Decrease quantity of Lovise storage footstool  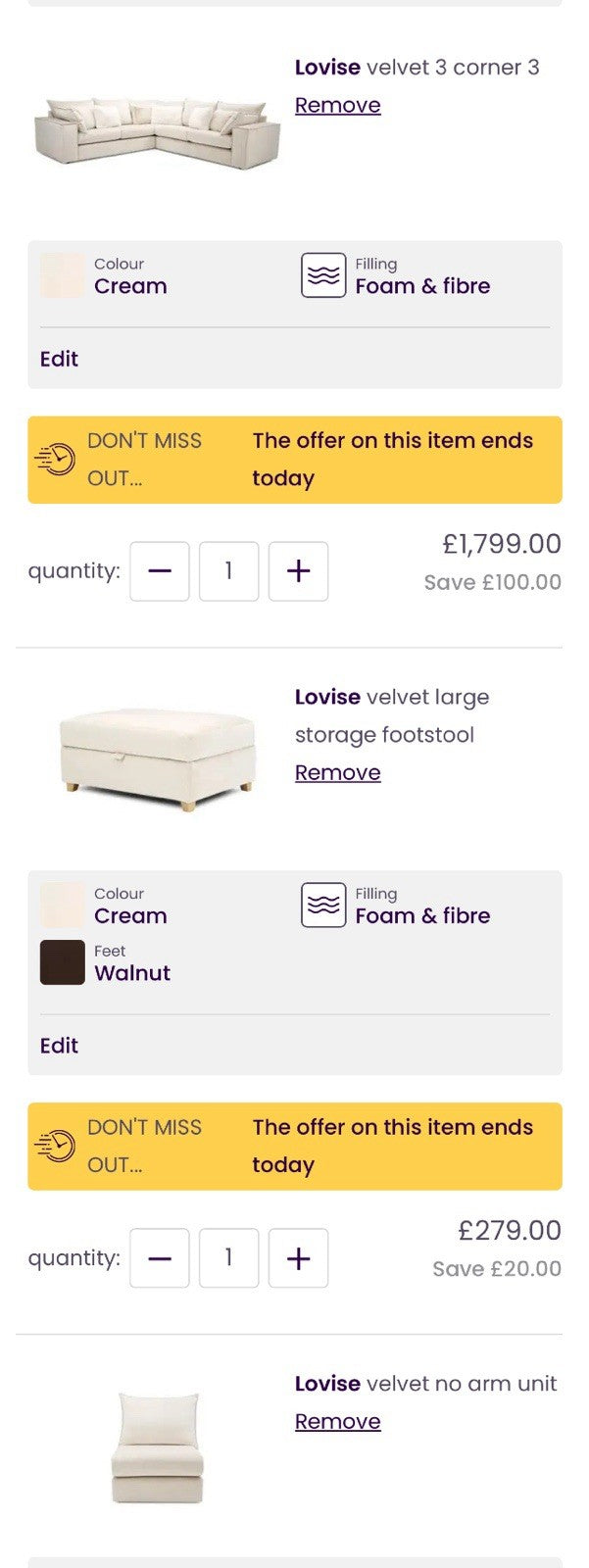point(160,1258)
